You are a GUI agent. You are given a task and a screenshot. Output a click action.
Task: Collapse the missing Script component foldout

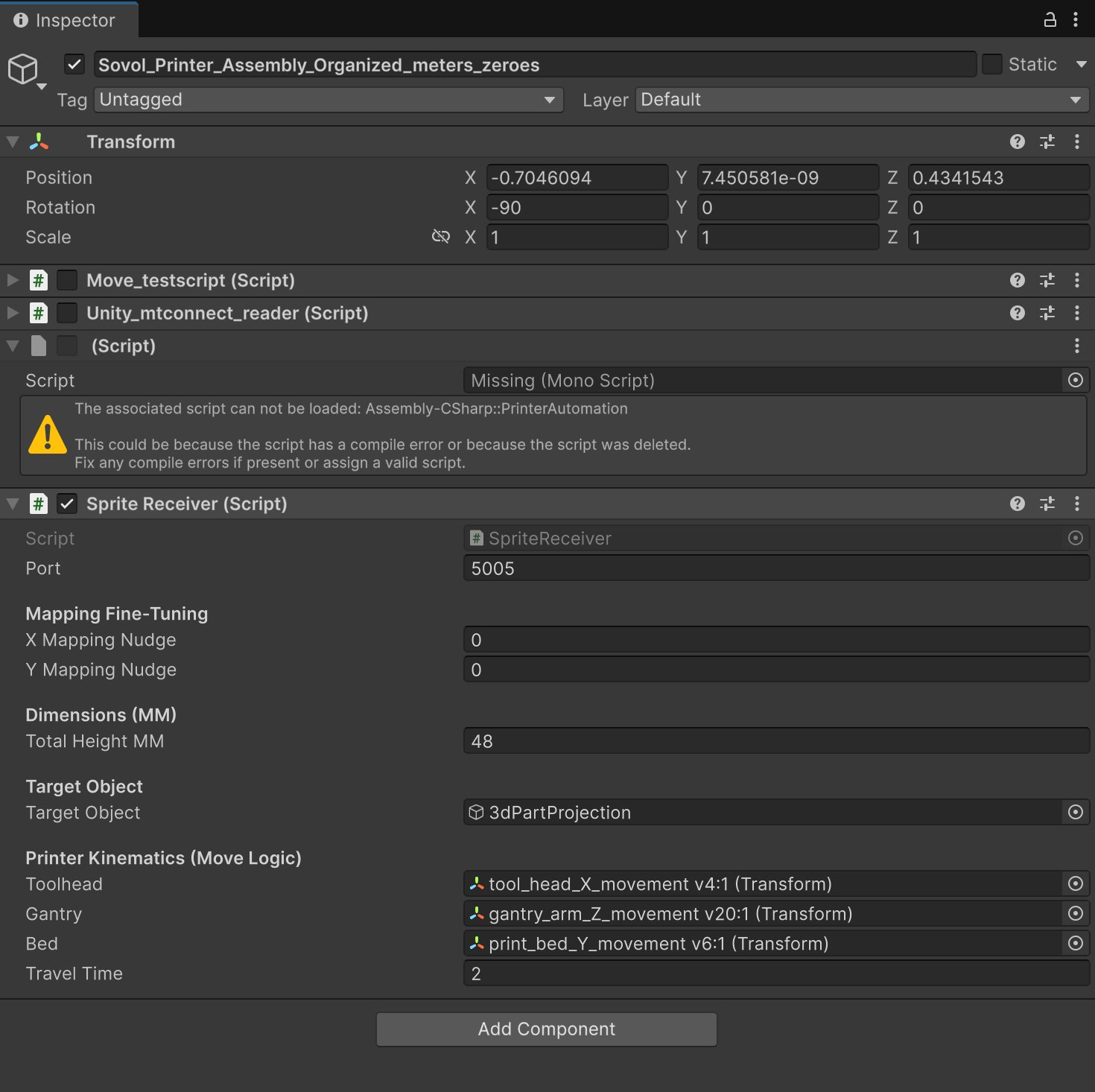tap(13, 346)
